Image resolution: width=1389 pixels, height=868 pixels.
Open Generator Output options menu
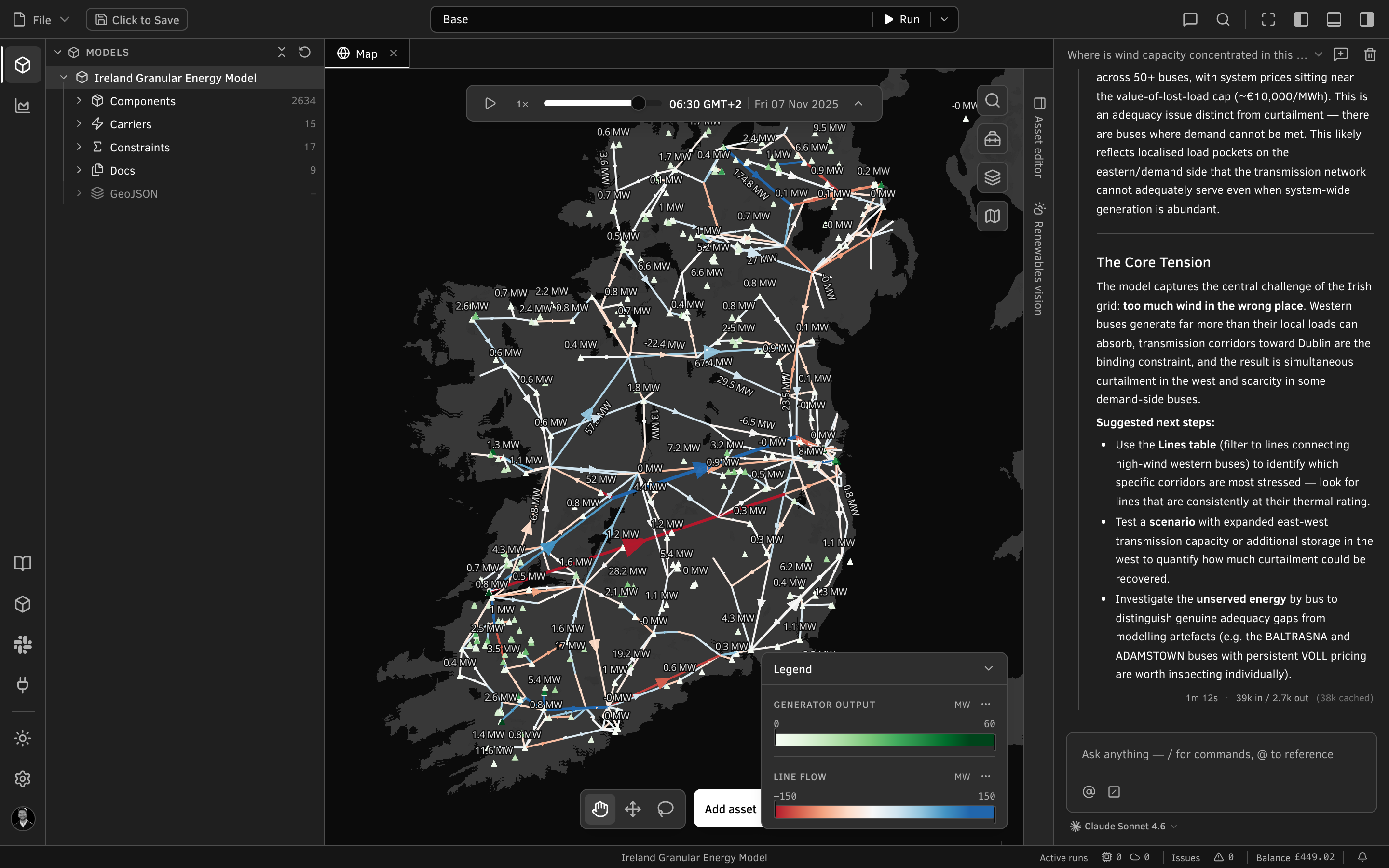(x=985, y=705)
